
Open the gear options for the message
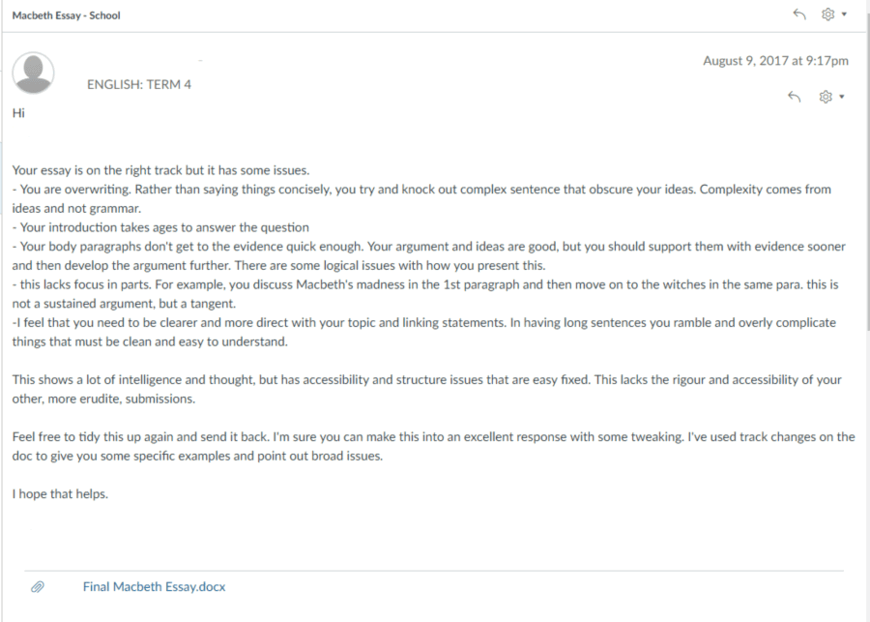pos(826,97)
